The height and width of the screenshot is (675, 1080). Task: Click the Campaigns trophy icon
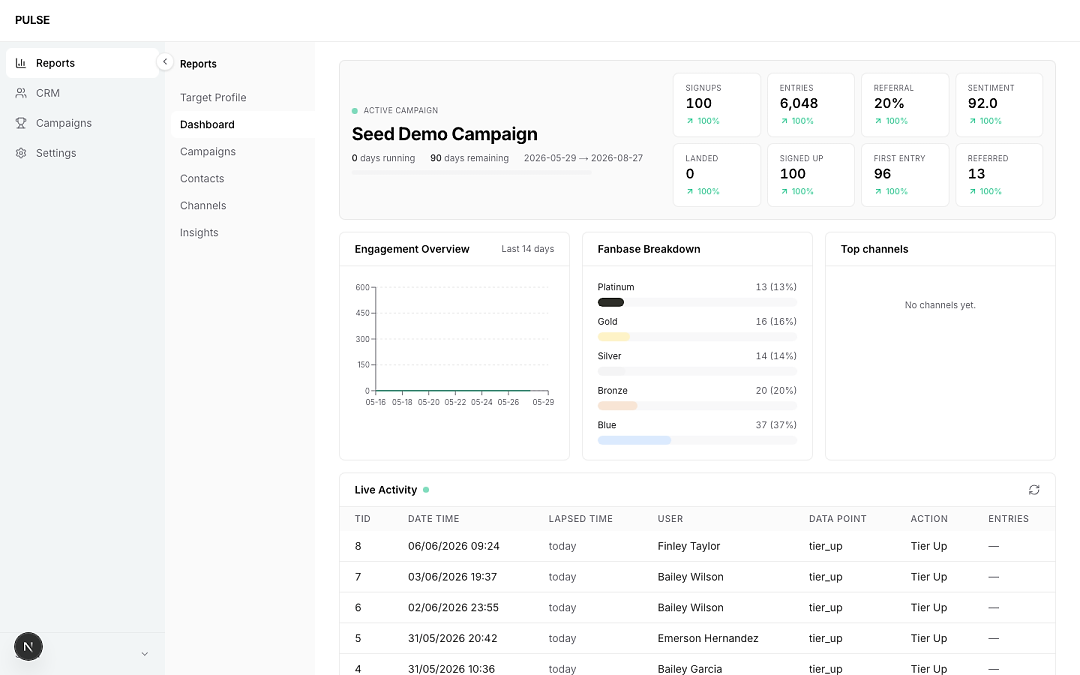point(21,123)
